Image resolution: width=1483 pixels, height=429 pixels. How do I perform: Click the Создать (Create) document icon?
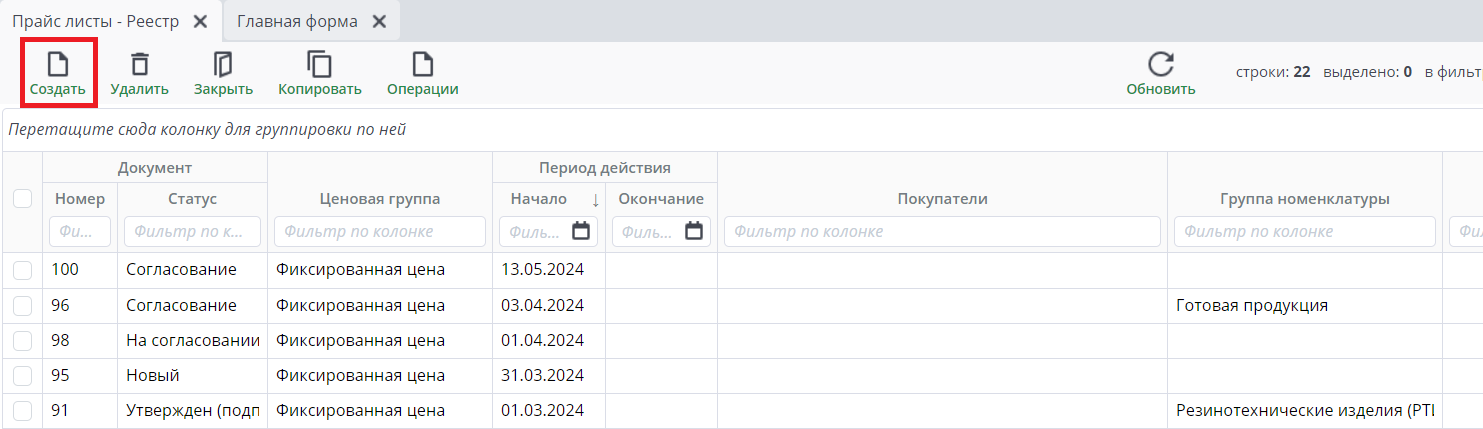(58, 65)
